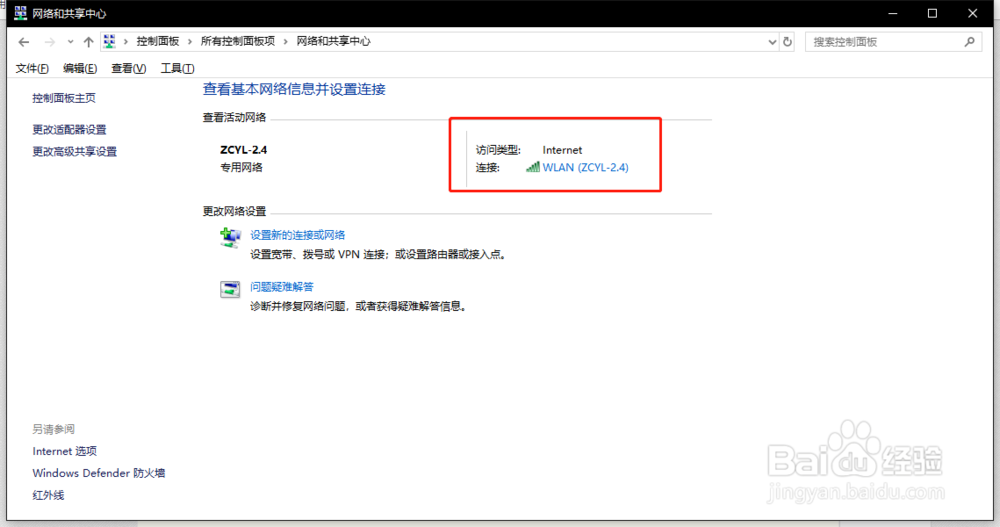
Task: Minimize the 网络和共享中心 window
Action: point(893,13)
